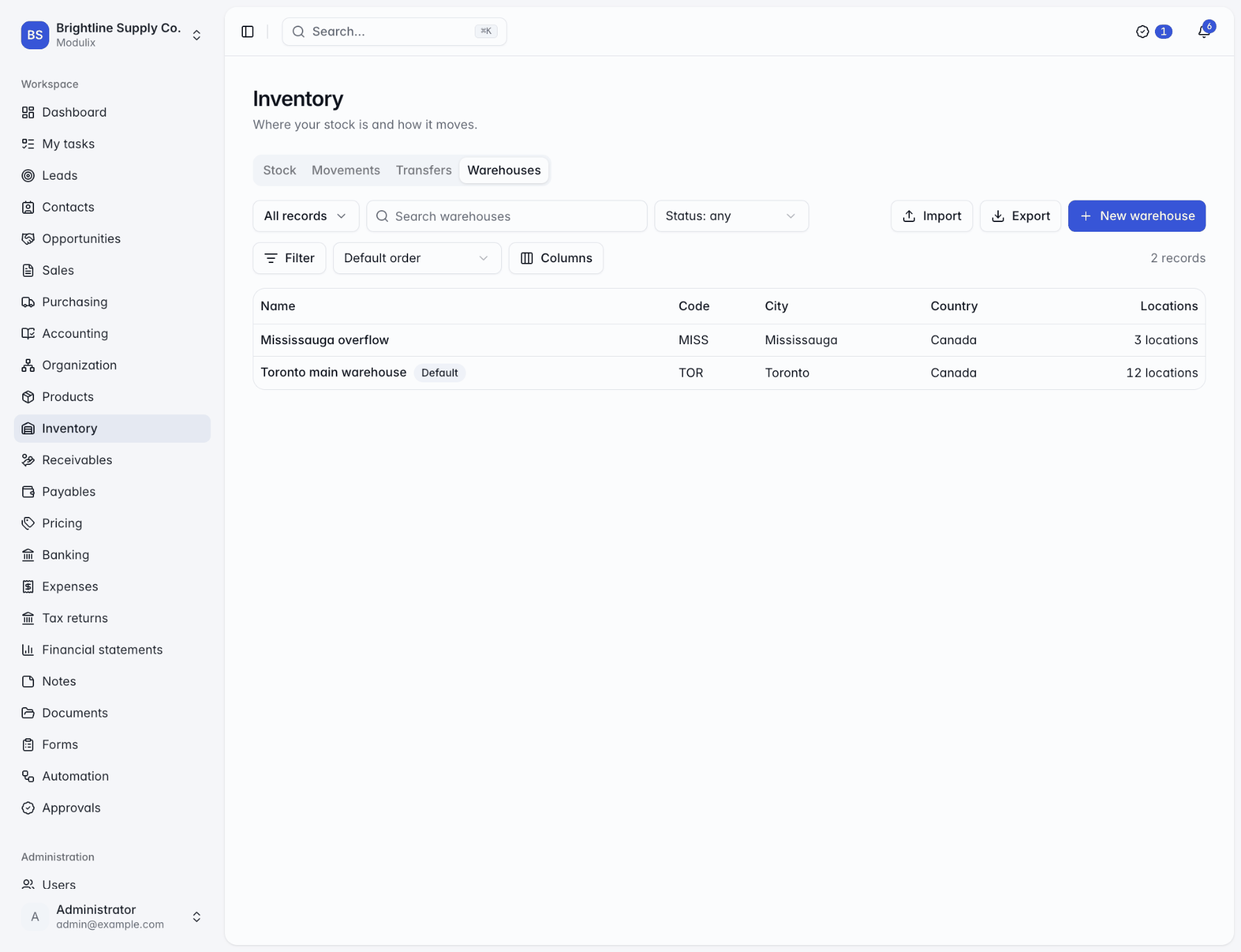Image resolution: width=1241 pixels, height=952 pixels.
Task: Select the Warehouses tab
Action: pyautogui.click(x=504, y=170)
